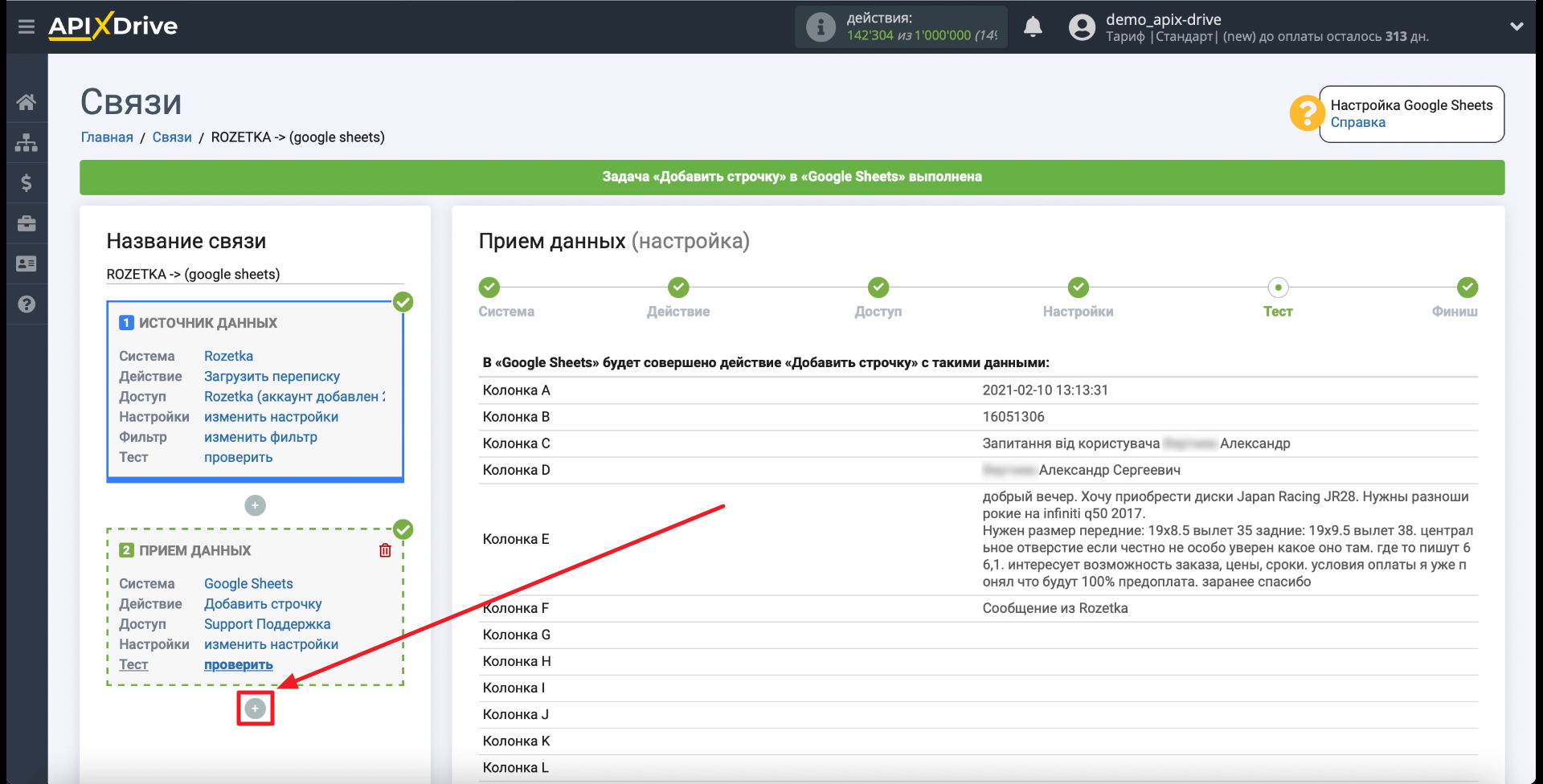
Task: Add a new block below data receiver
Action: 255,708
